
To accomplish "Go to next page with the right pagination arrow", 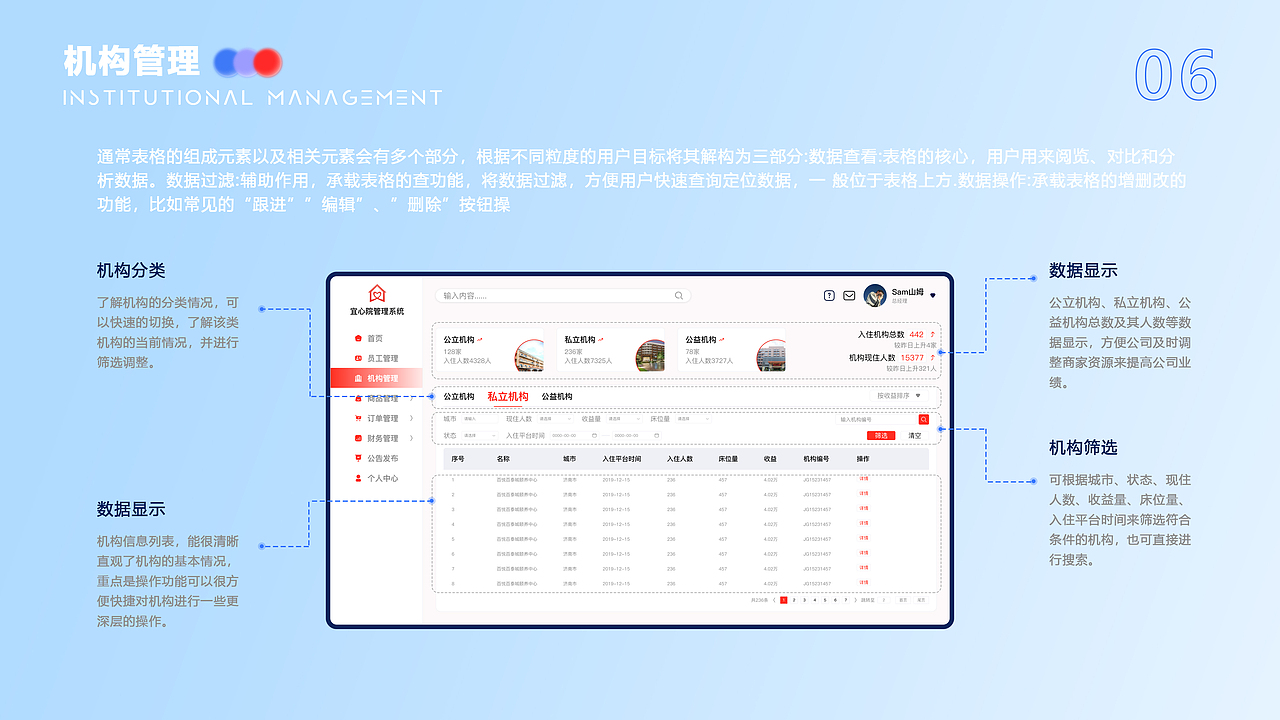I will pos(856,600).
